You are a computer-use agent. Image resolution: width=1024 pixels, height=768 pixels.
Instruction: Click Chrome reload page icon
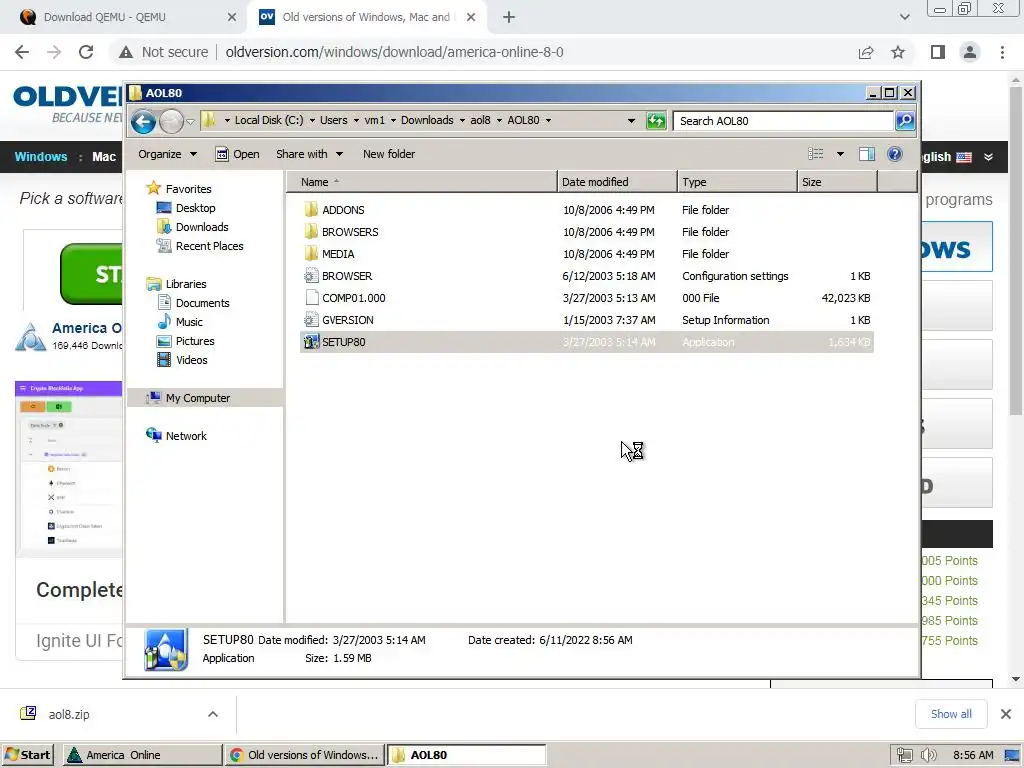tap(86, 52)
